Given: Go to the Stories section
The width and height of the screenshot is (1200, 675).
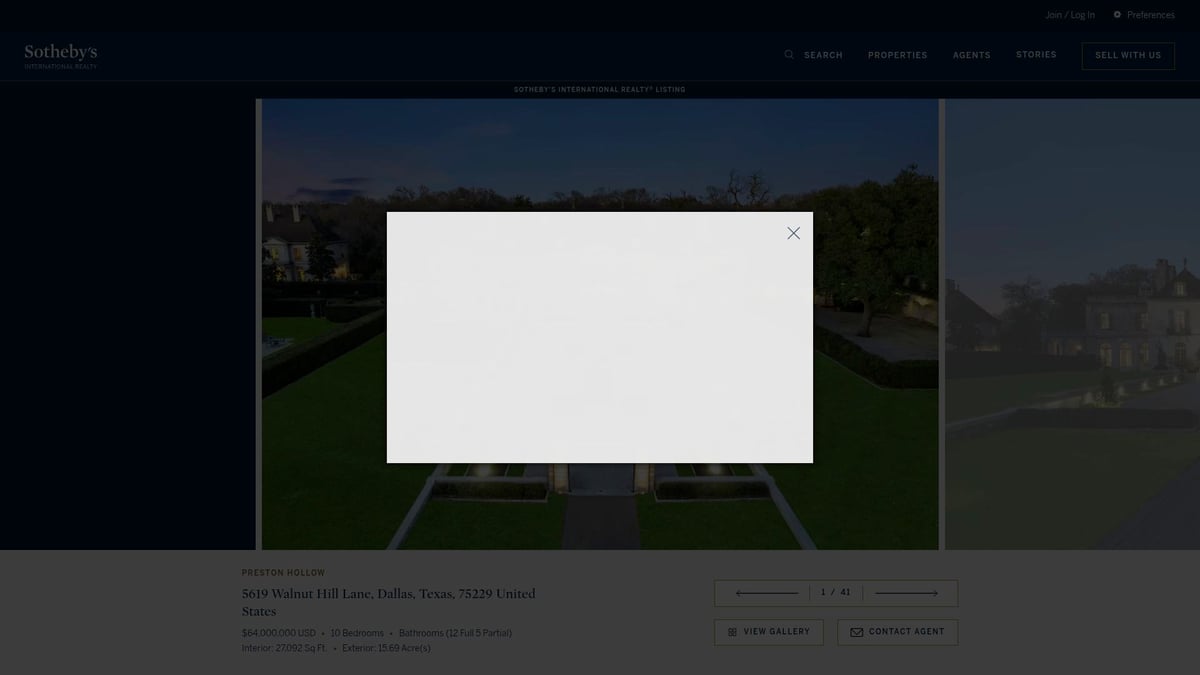Looking at the screenshot, I should pos(1036,55).
